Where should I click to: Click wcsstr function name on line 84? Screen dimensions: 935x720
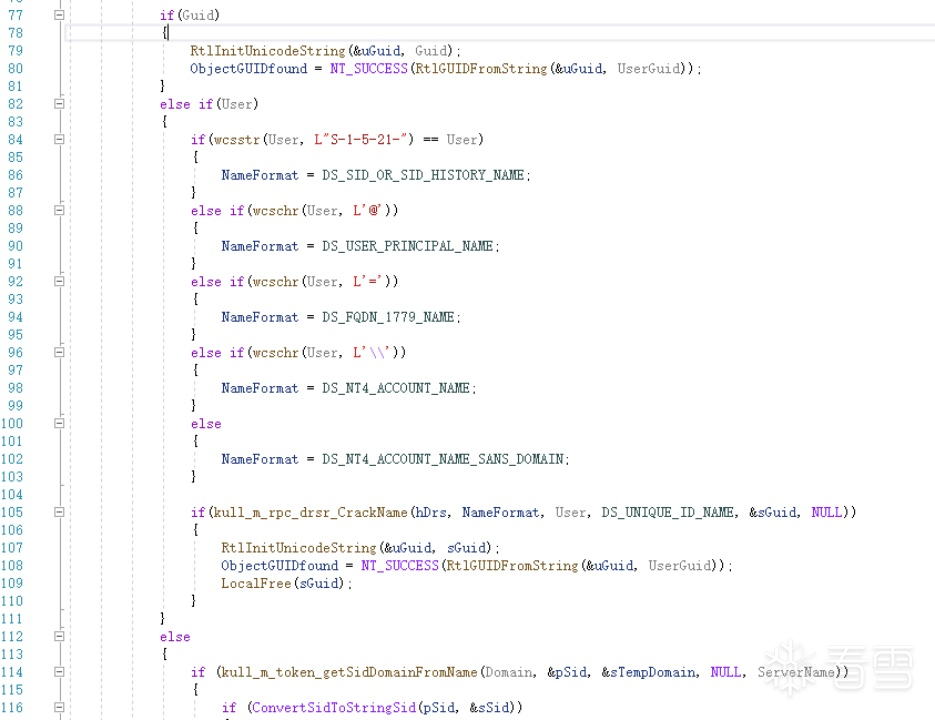[x=237, y=139]
